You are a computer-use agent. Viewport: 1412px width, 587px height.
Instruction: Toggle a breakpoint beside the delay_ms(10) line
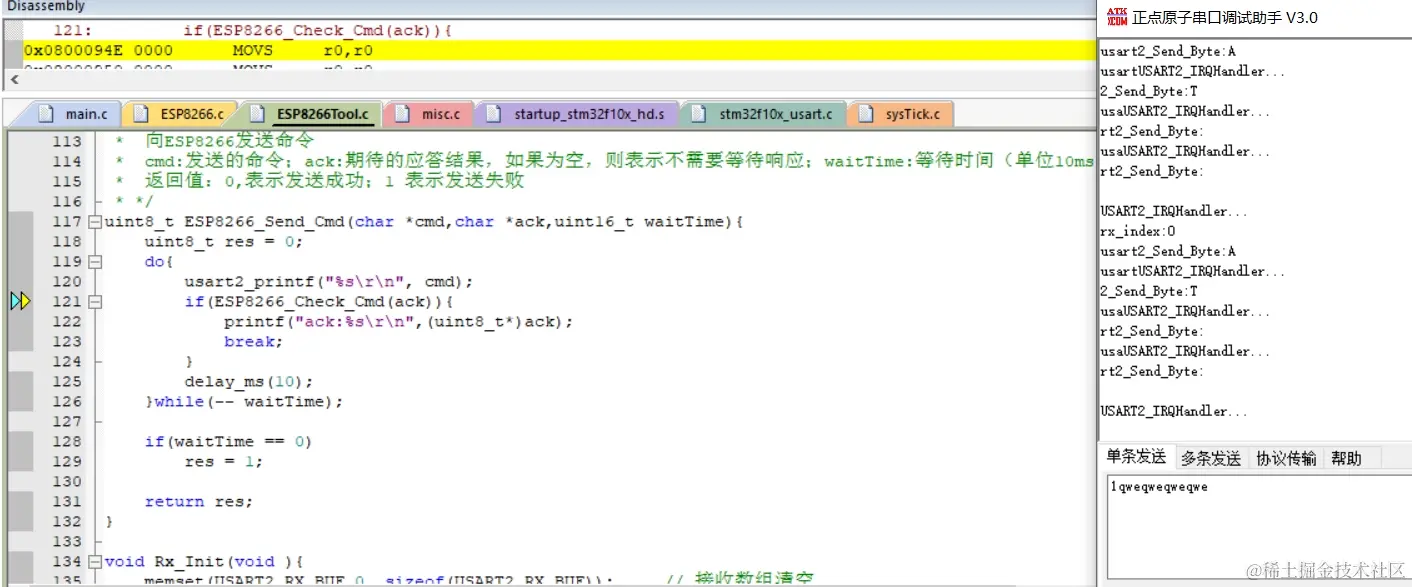point(20,381)
